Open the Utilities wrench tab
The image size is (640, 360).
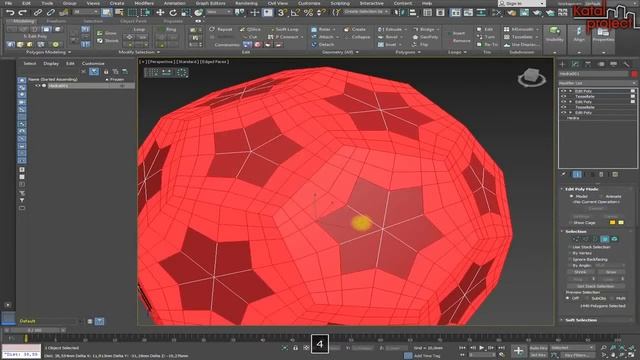pos(627,64)
